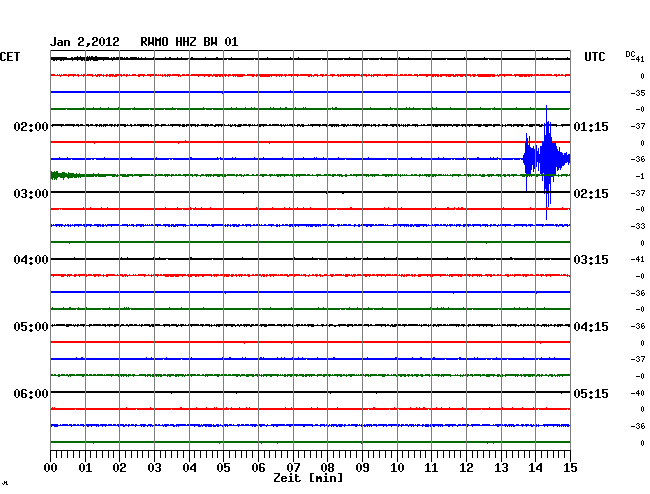The height and width of the screenshot is (494, 650).
Task: Select DC offset value -33
Action: pyautogui.click(x=638, y=226)
